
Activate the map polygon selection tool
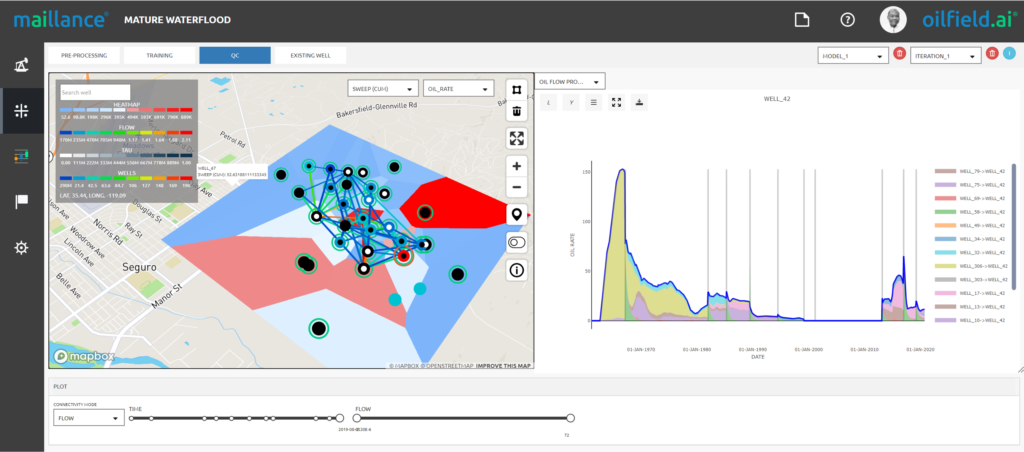coord(517,89)
